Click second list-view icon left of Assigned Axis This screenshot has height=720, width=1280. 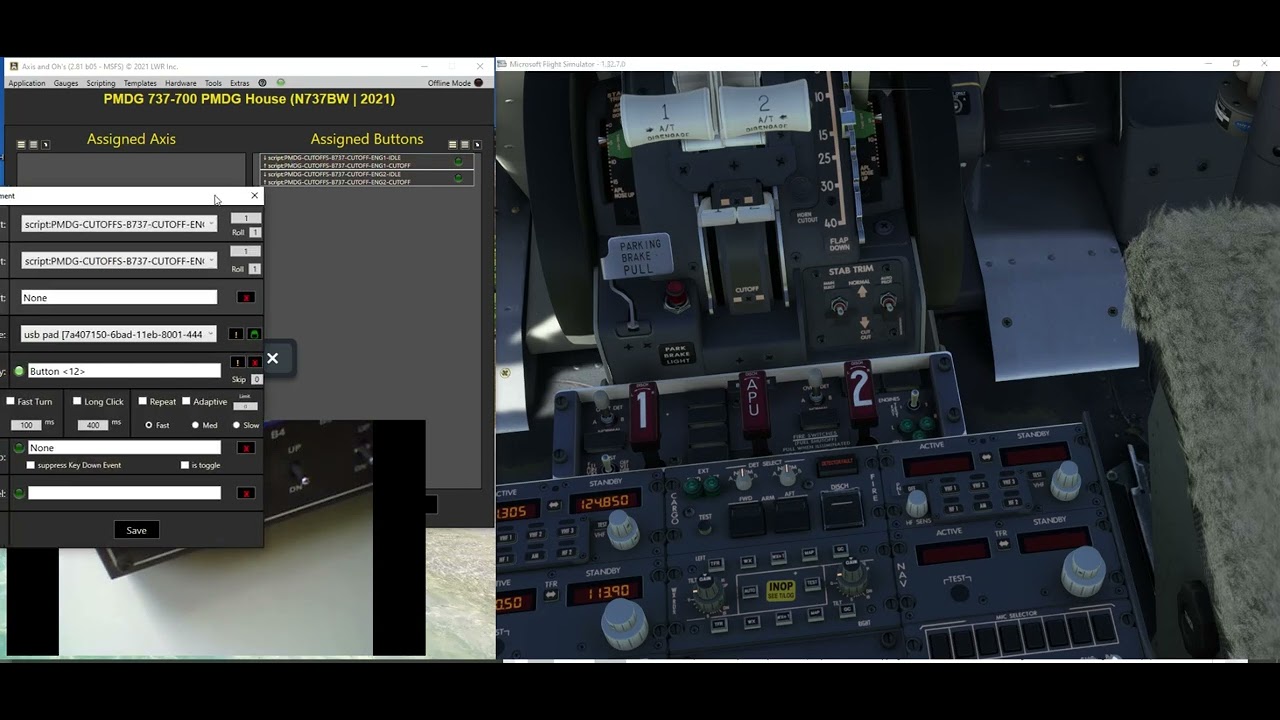click(x=33, y=145)
